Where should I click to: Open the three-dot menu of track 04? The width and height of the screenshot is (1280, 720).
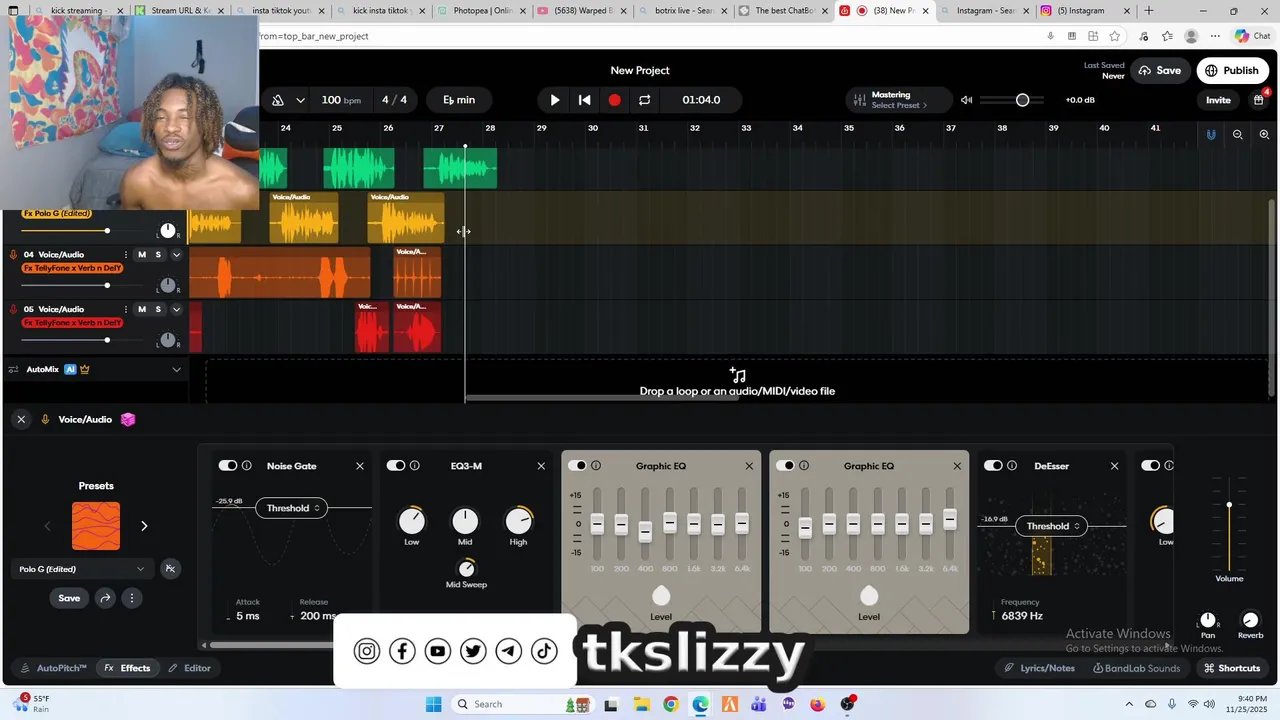pos(126,255)
